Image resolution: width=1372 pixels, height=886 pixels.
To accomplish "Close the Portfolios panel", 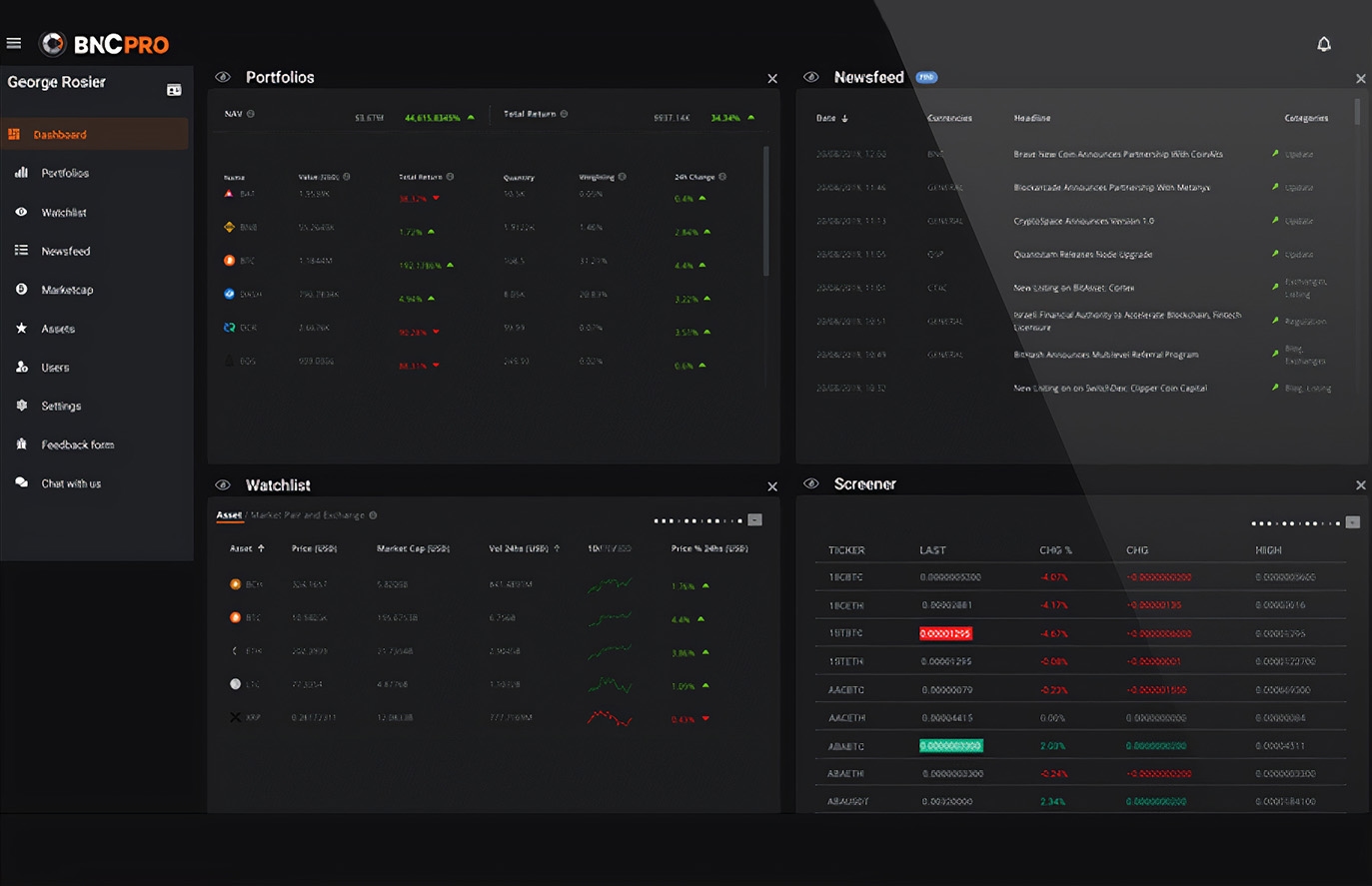I will [772, 78].
